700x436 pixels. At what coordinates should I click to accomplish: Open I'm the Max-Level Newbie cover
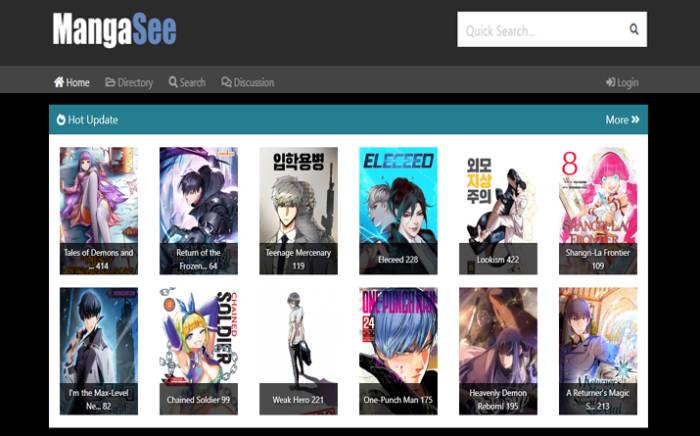[x=98, y=350]
